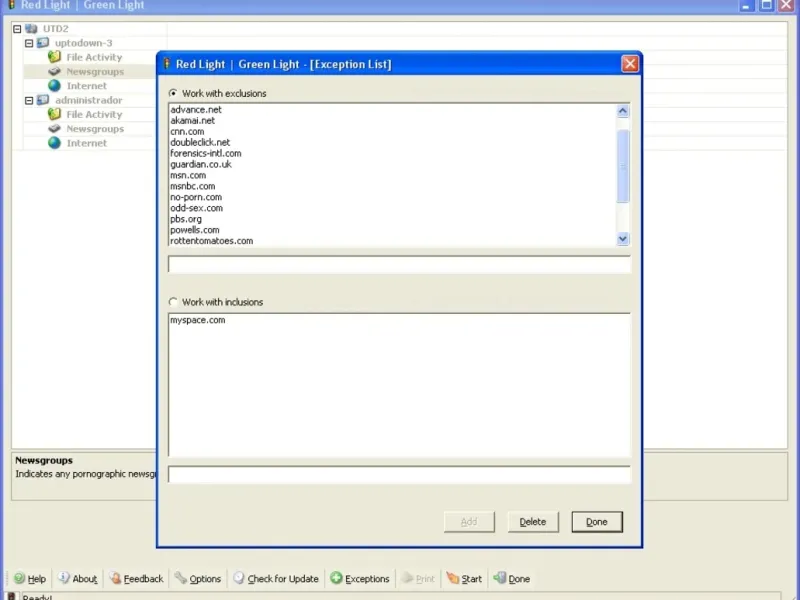The width and height of the screenshot is (800, 600).
Task: Click the About info icon
Action: pos(64,578)
